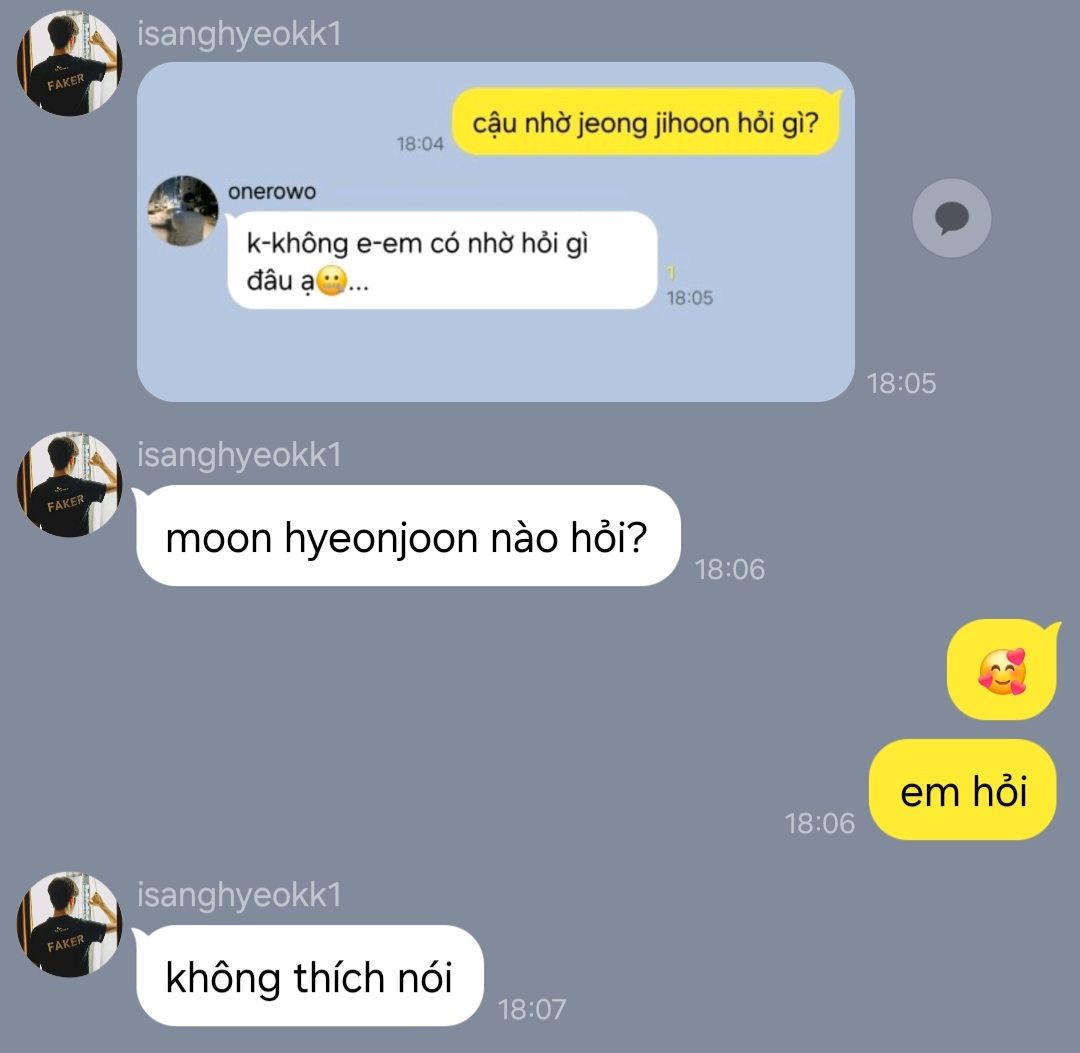Tap the 18:04 timestamp inside the screenshot
The height and width of the screenshot is (1053, 1080).
(420, 143)
